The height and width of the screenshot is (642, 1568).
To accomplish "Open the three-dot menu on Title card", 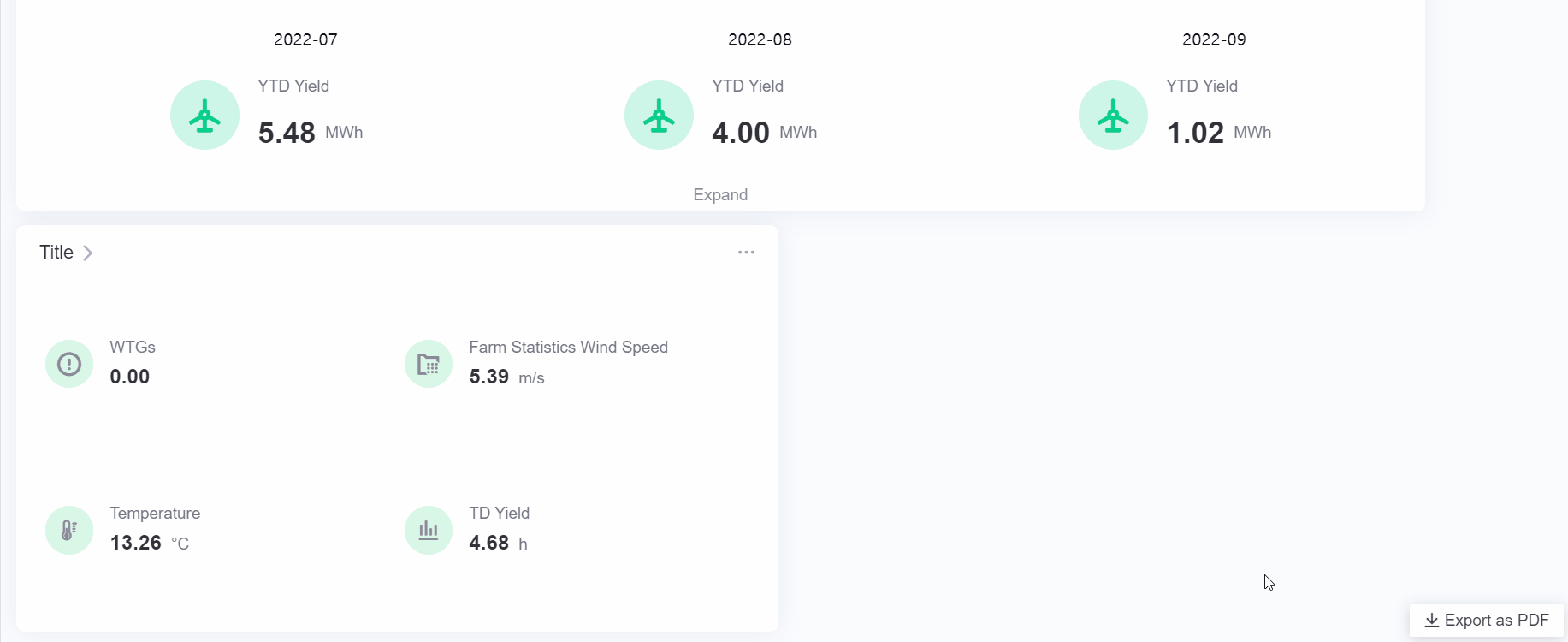I will click(x=746, y=252).
